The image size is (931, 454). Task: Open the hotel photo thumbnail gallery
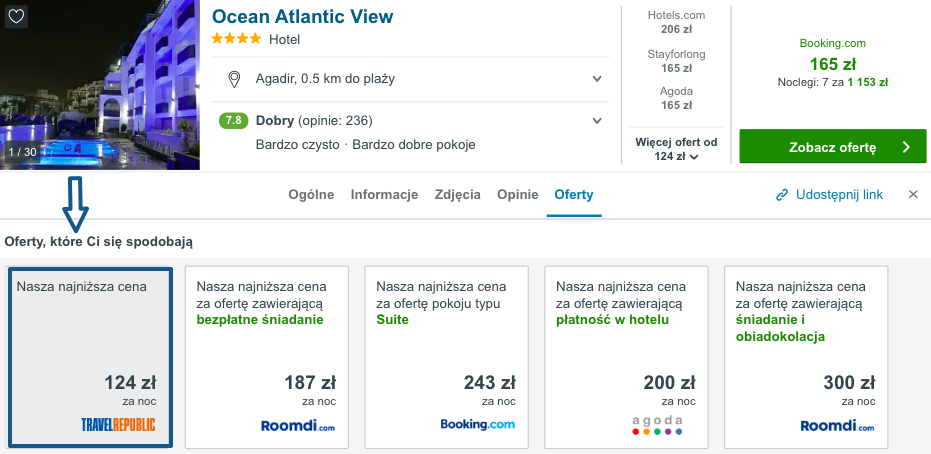(x=100, y=85)
